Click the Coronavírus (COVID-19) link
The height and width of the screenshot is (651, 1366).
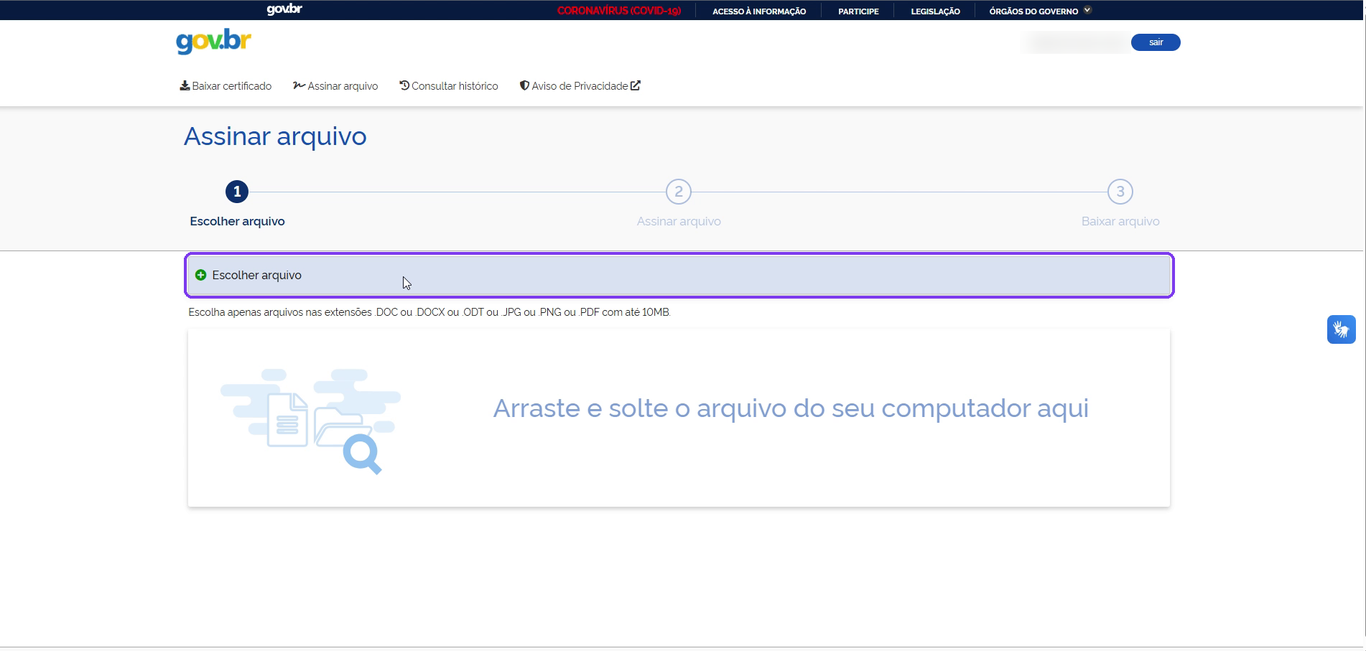[x=619, y=11]
